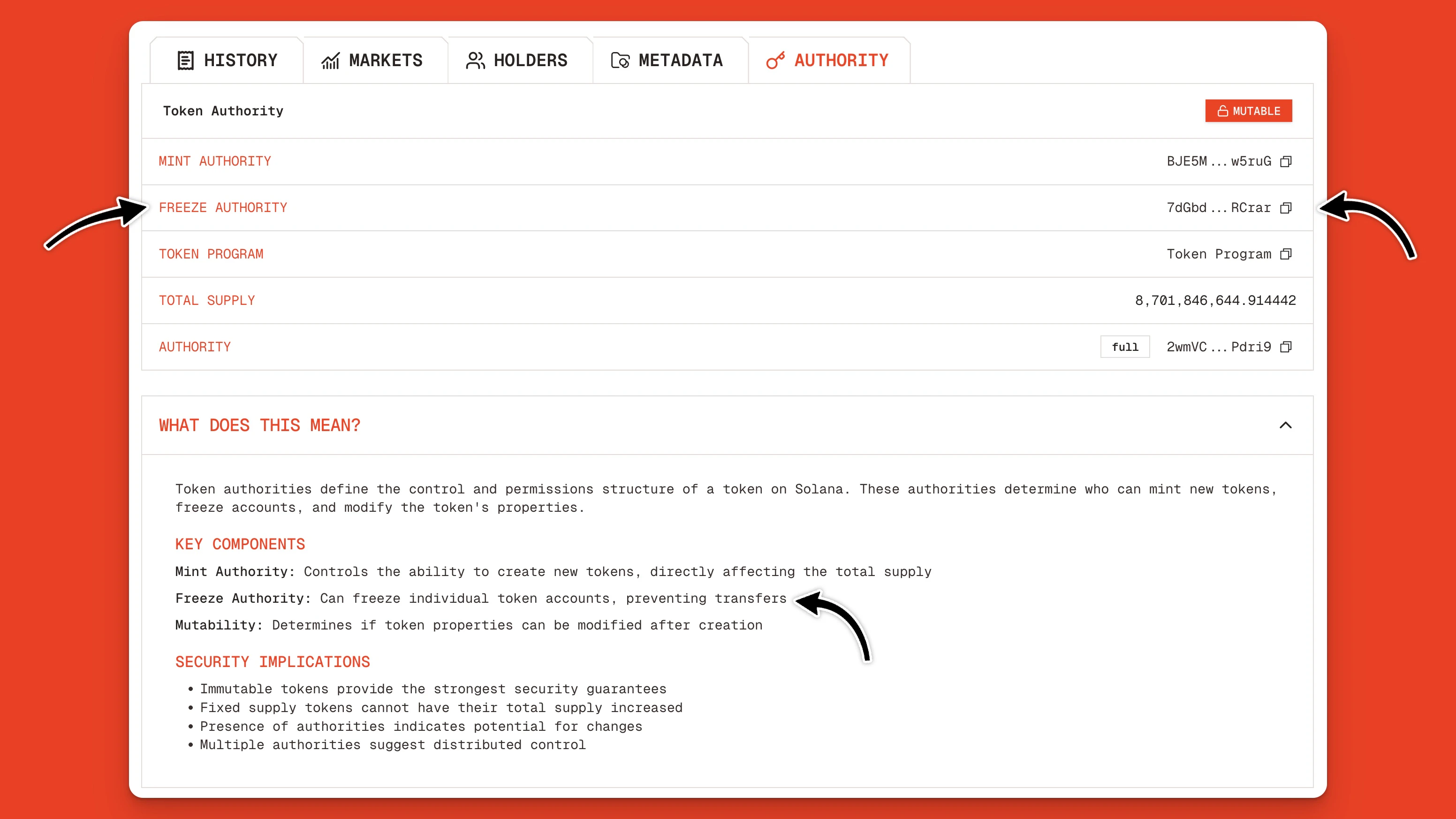
Task: Collapse the WHAT DOES THIS MEAN section
Action: pyautogui.click(x=1287, y=425)
